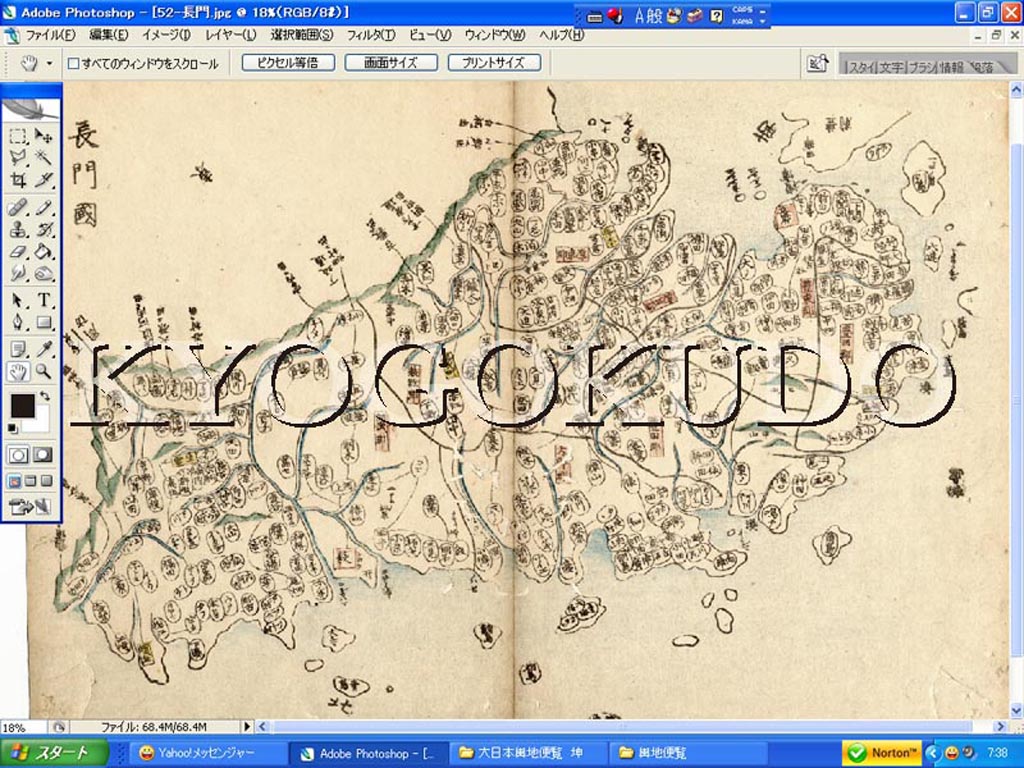
Task: Select the Path Selection arrow tool
Action: pyautogui.click(x=18, y=300)
